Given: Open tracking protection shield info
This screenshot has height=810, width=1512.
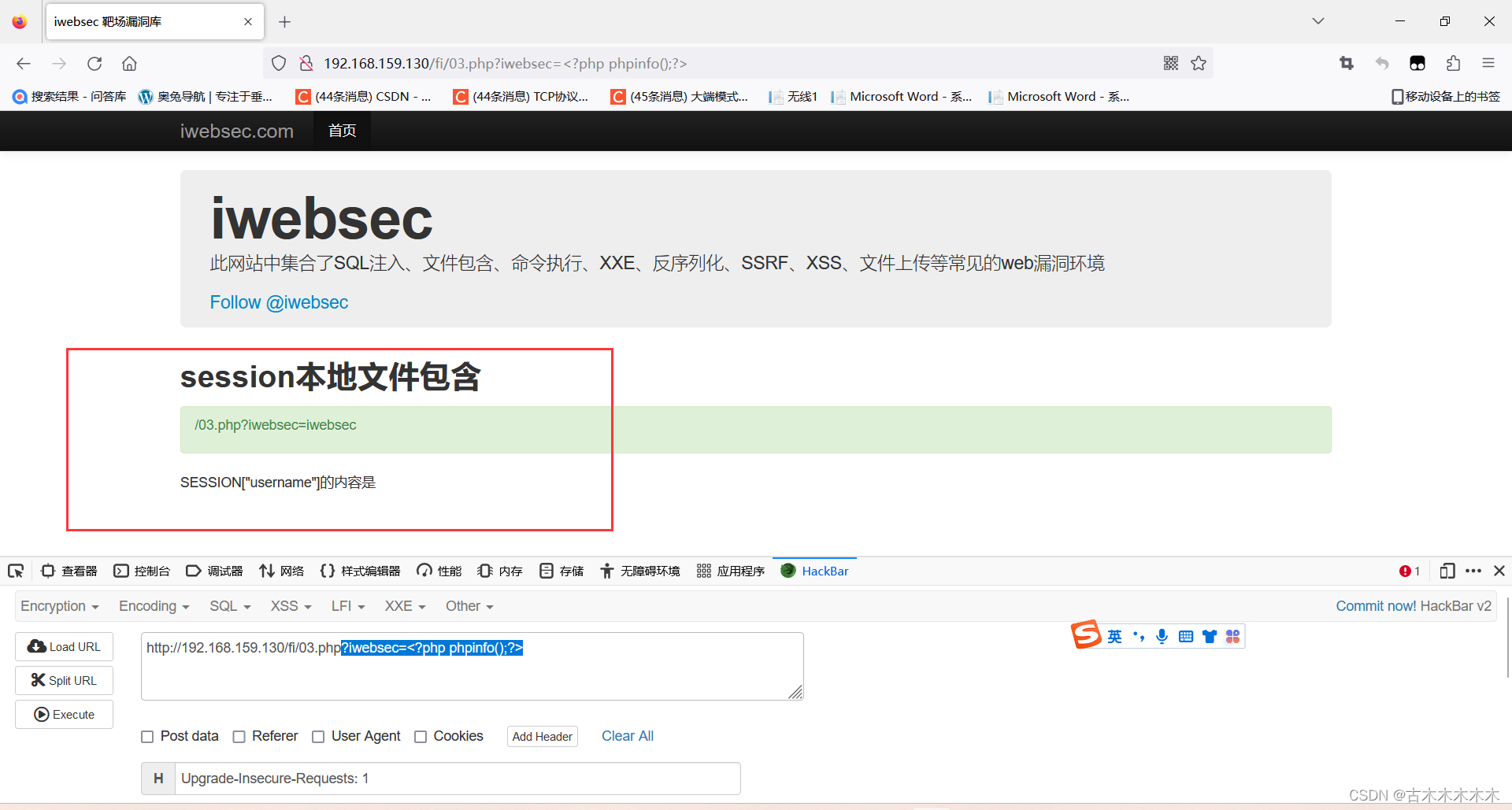Looking at the screenshot, I should pos(279,64).
